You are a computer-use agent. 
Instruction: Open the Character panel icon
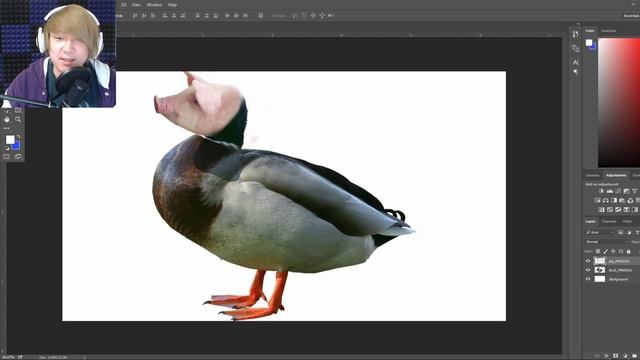(576, 62)
